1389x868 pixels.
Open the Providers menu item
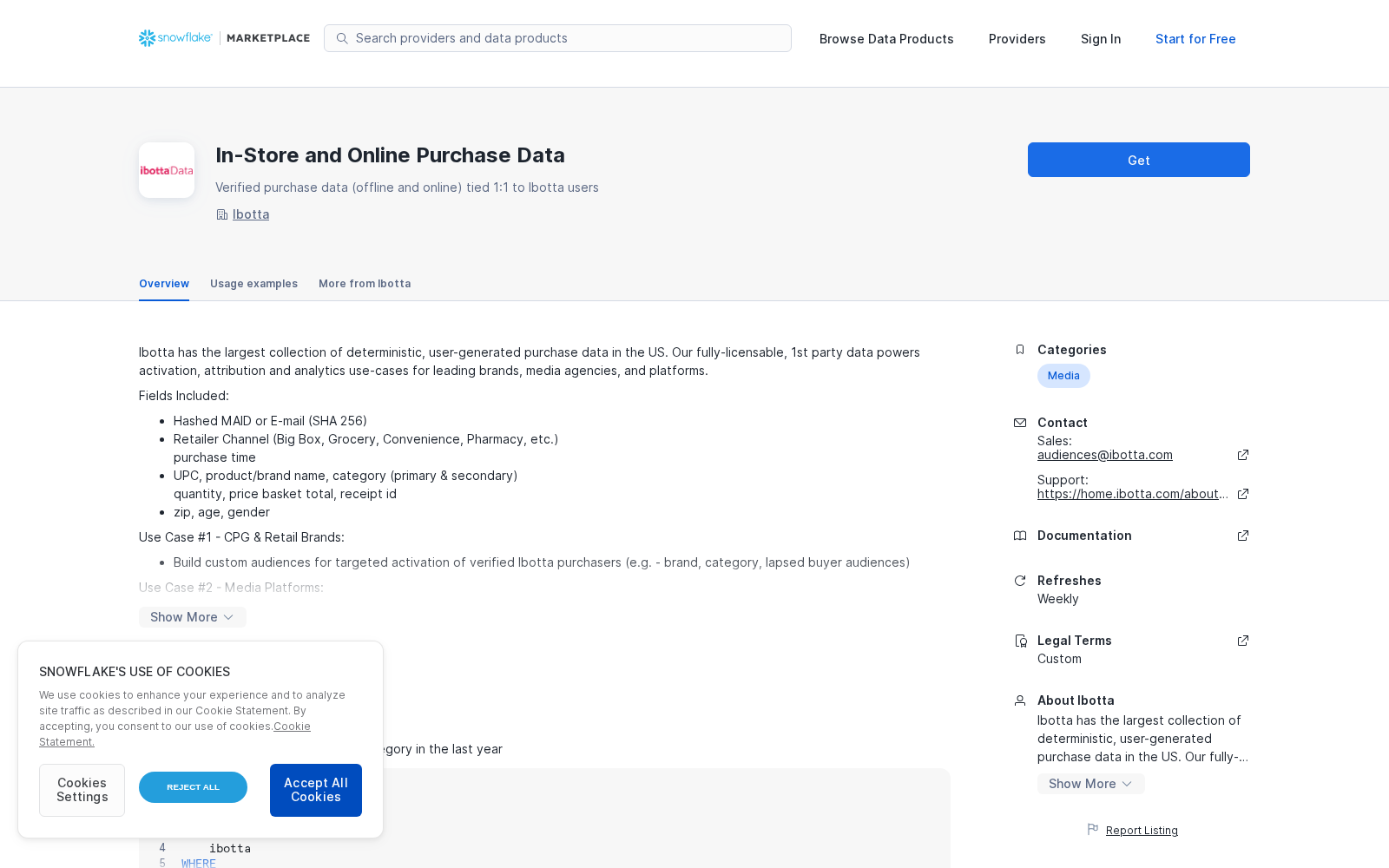point(1017,39)
